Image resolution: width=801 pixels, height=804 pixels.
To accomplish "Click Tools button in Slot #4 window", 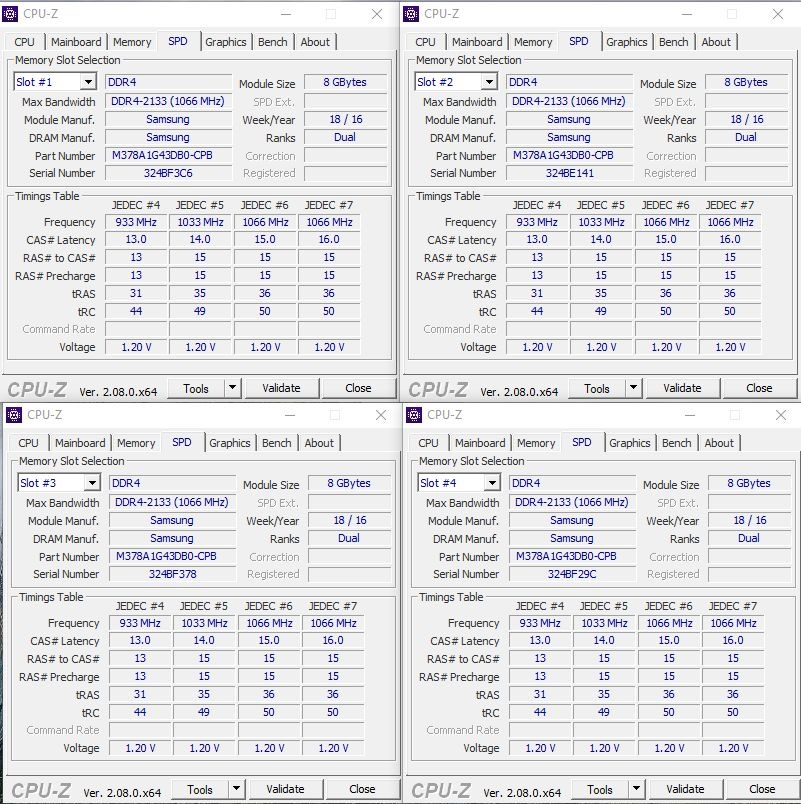I will point(600,790).
